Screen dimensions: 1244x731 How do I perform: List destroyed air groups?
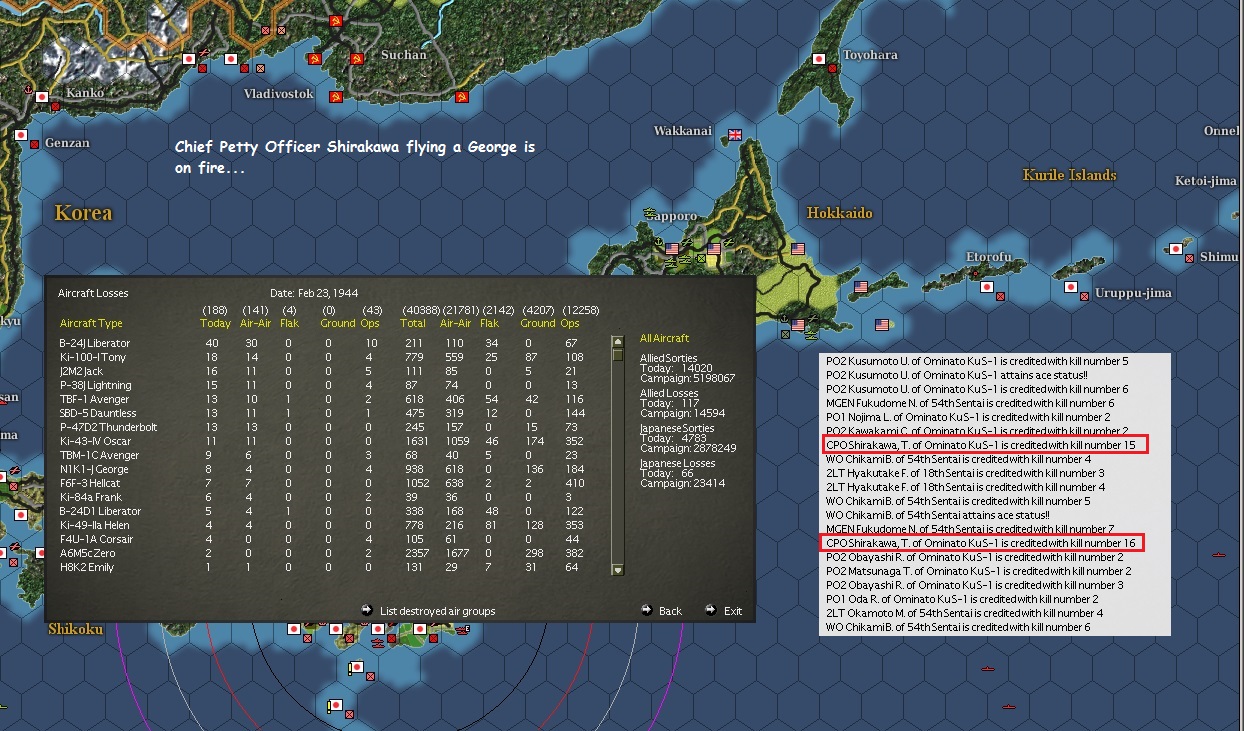point(437,611)
